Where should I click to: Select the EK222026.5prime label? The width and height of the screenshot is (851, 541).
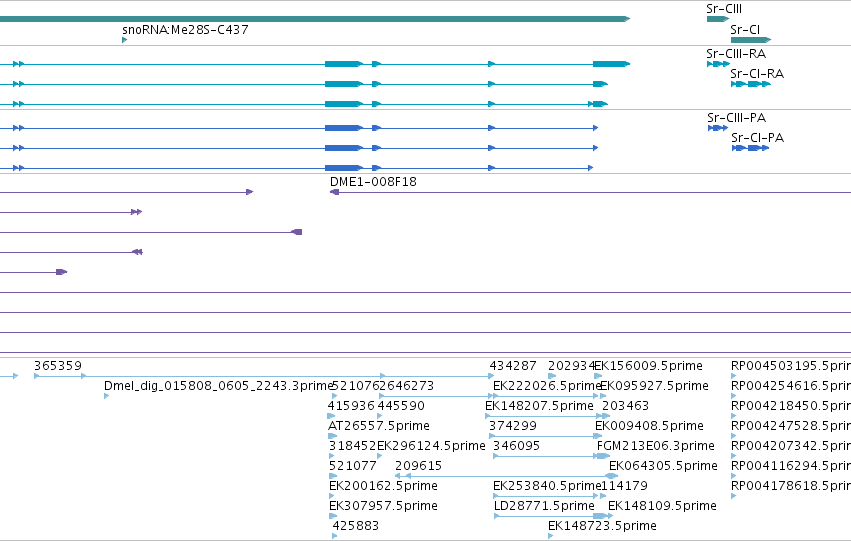[547, 386]
